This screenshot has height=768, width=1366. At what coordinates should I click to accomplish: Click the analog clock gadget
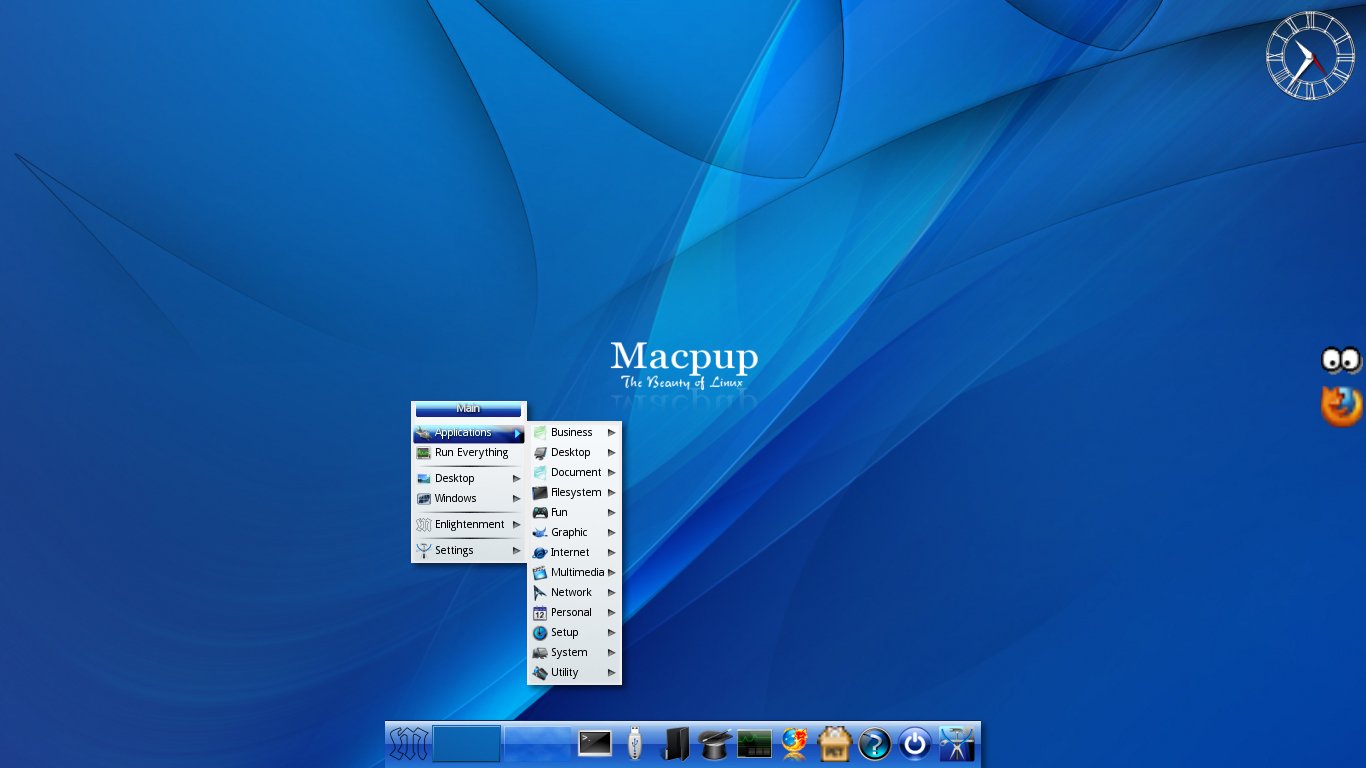(1309, 56)
